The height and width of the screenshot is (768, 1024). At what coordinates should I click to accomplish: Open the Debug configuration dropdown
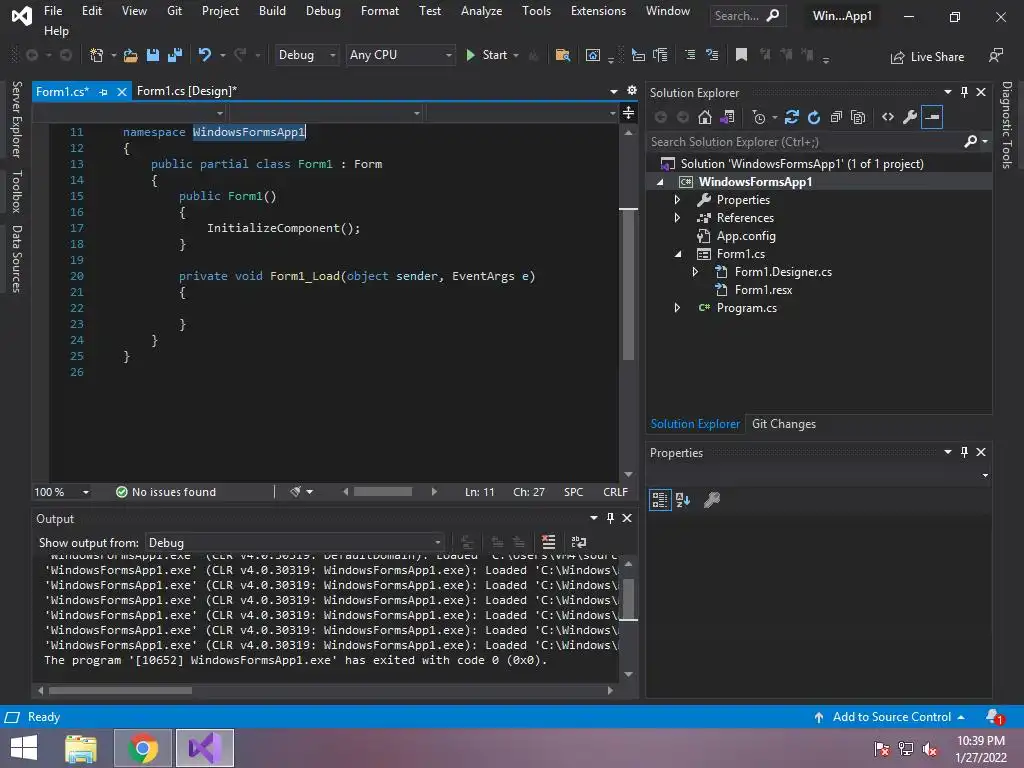(x=306, y=56)
